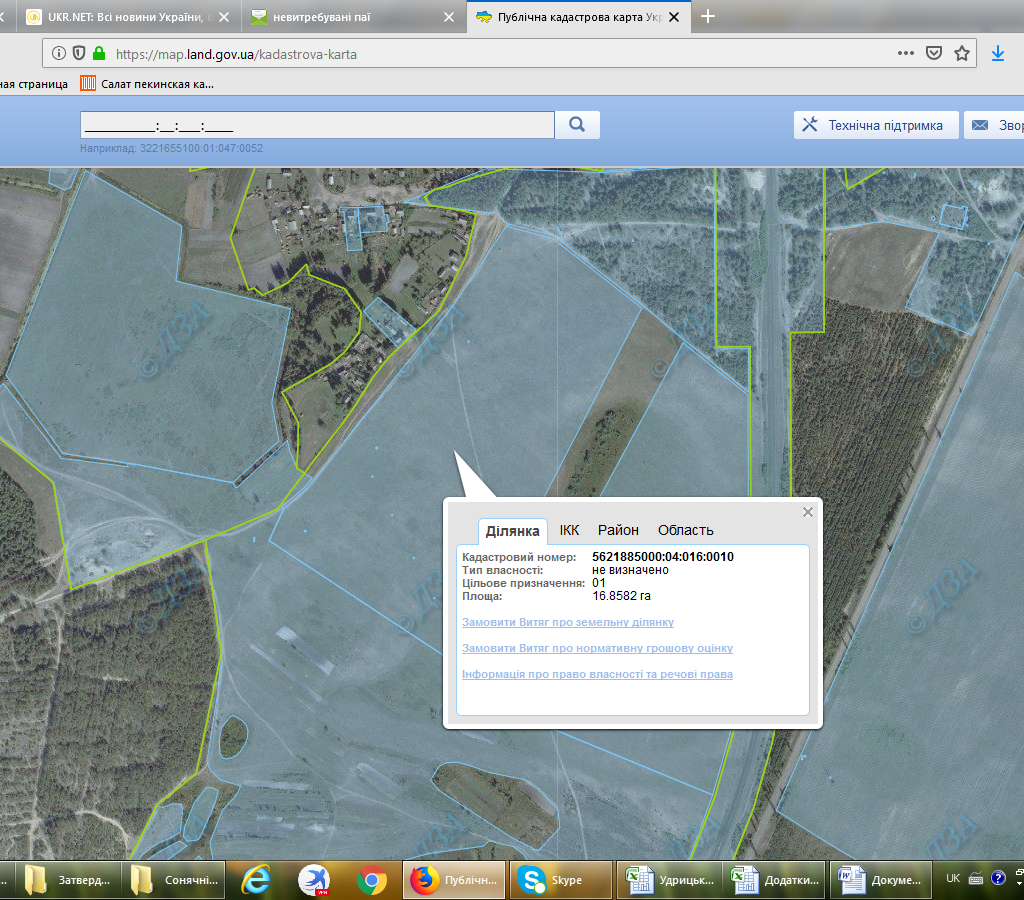Click the green padlock site security icon

click(x=98, y=54)
